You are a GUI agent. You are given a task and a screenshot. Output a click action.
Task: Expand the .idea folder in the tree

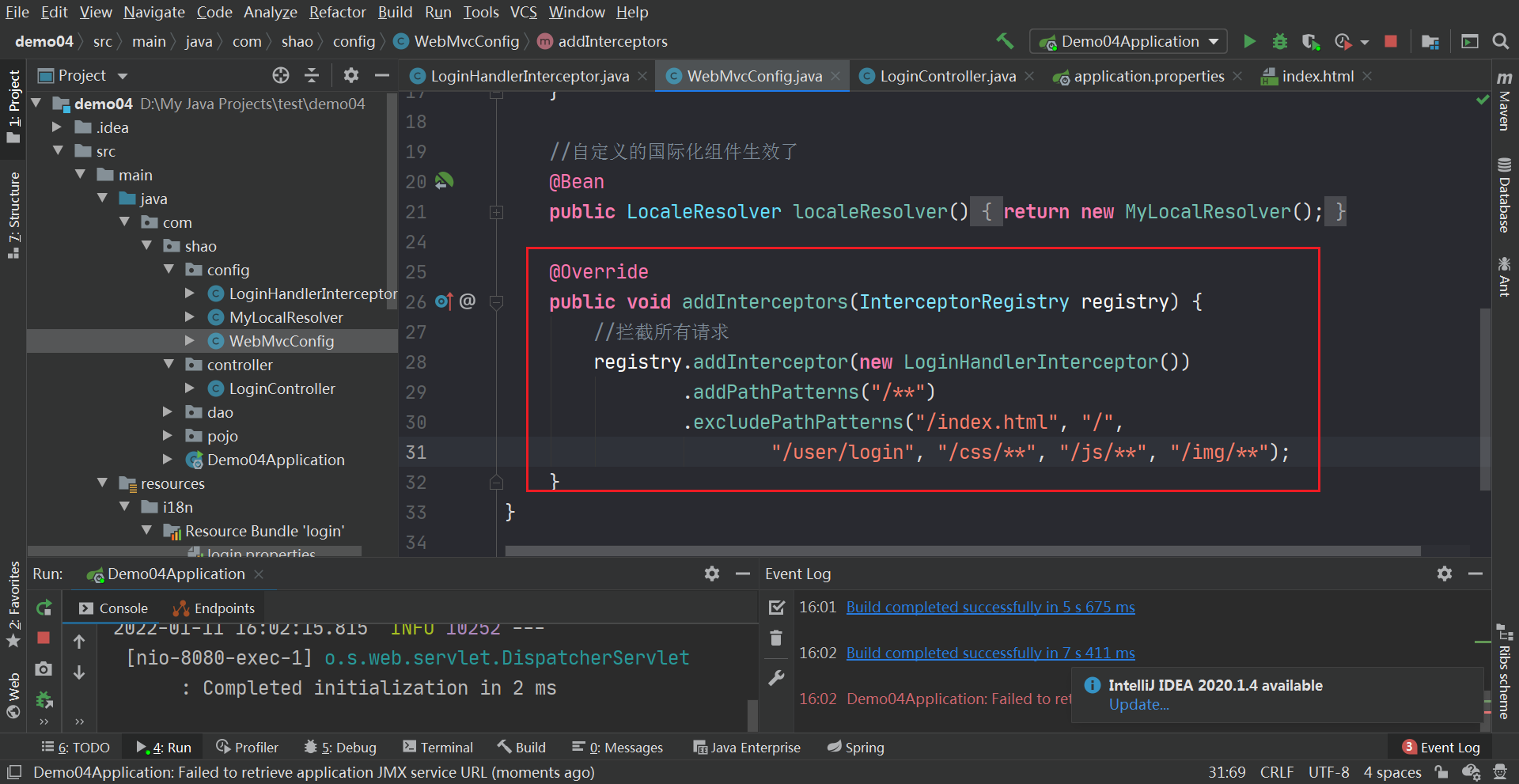coord(57,127)
